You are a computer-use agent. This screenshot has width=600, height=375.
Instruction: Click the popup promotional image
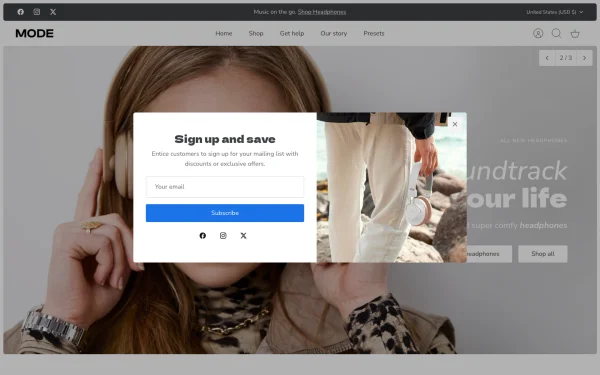pos(391,187)
